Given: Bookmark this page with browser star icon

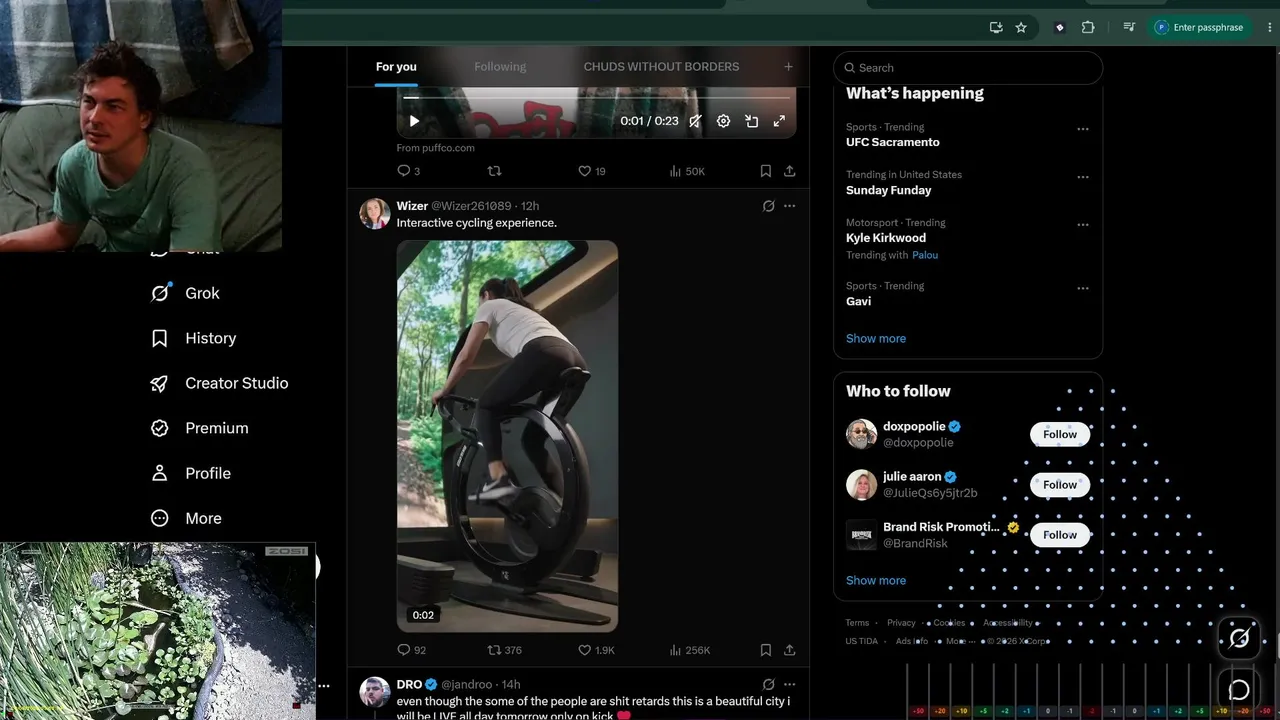Looking at the screenshot, I should [1021, 28].
